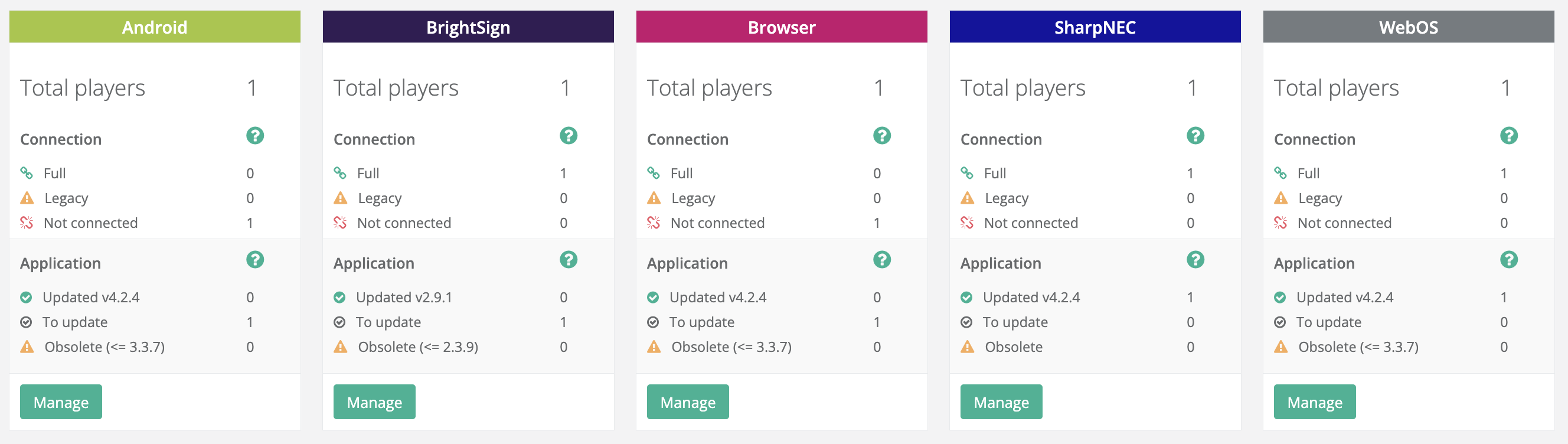
Task: Click Android Connection help question-mark icon
Action: pos(255,136)
